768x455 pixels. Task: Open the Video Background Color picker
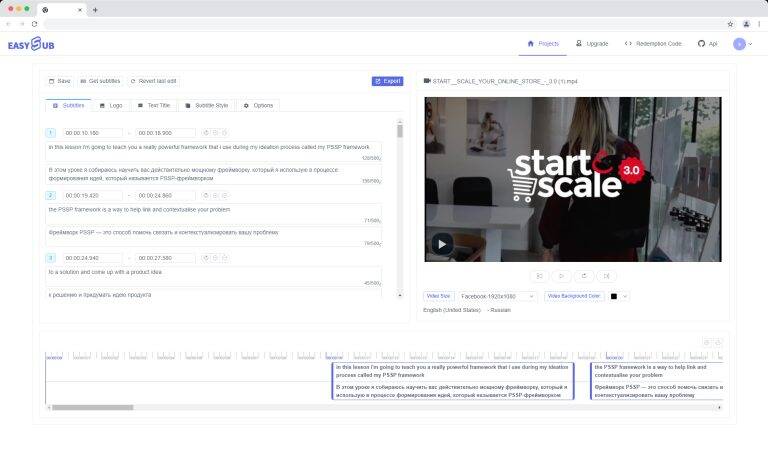point(619,296)
